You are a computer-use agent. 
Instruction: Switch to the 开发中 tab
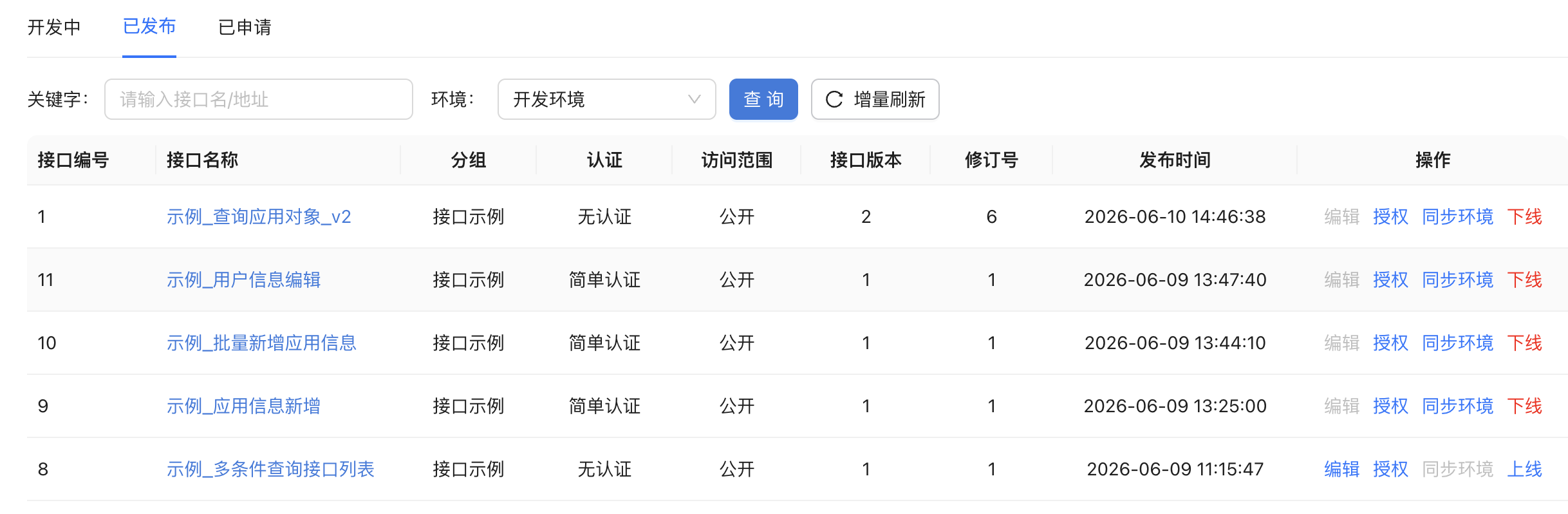[54, 27]
